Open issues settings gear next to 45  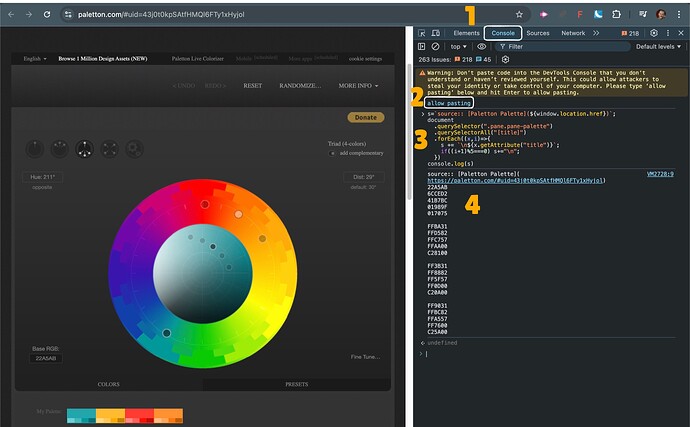[505, 59]
